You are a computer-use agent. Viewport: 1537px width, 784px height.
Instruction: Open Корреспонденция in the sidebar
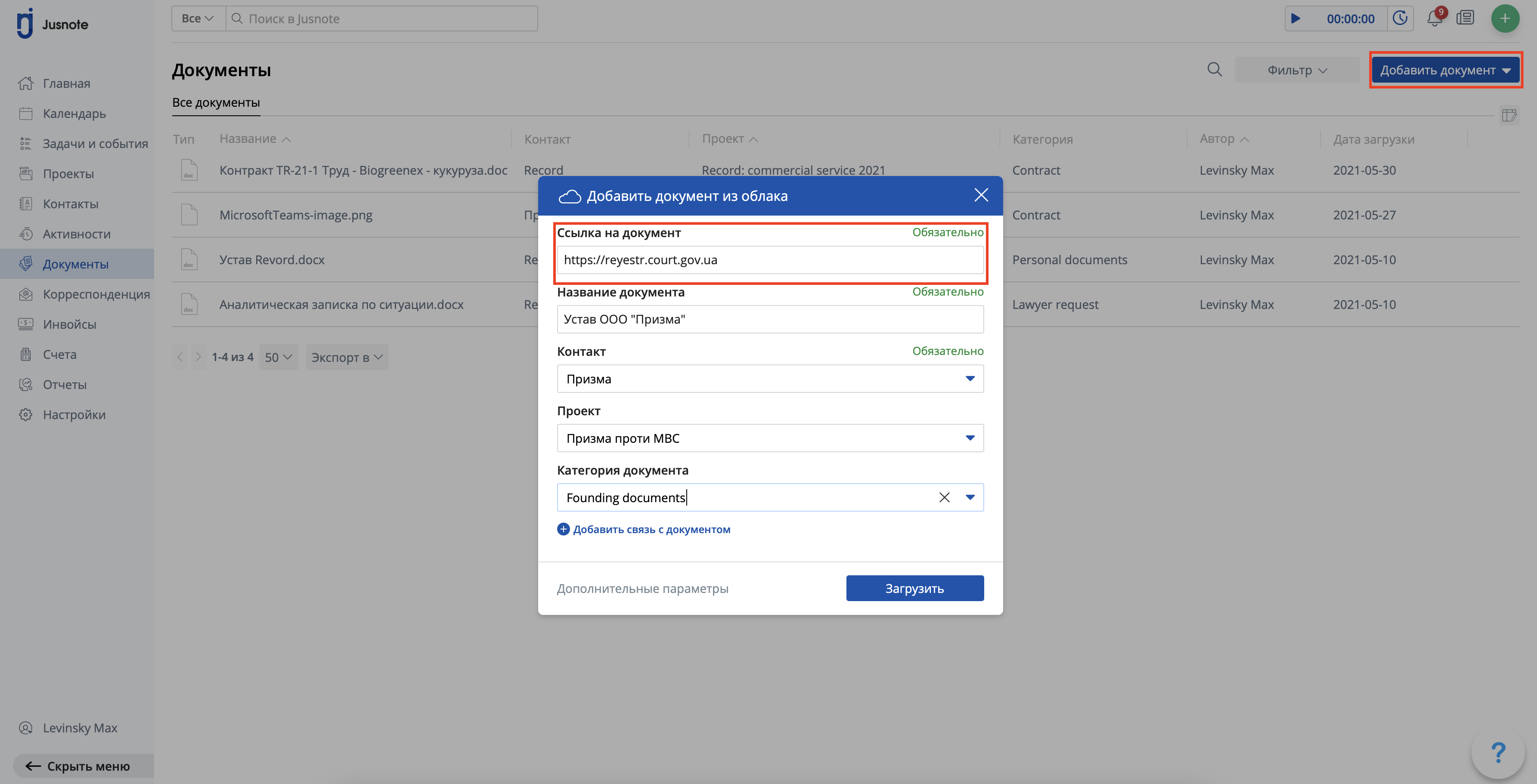tap(96, 294)
